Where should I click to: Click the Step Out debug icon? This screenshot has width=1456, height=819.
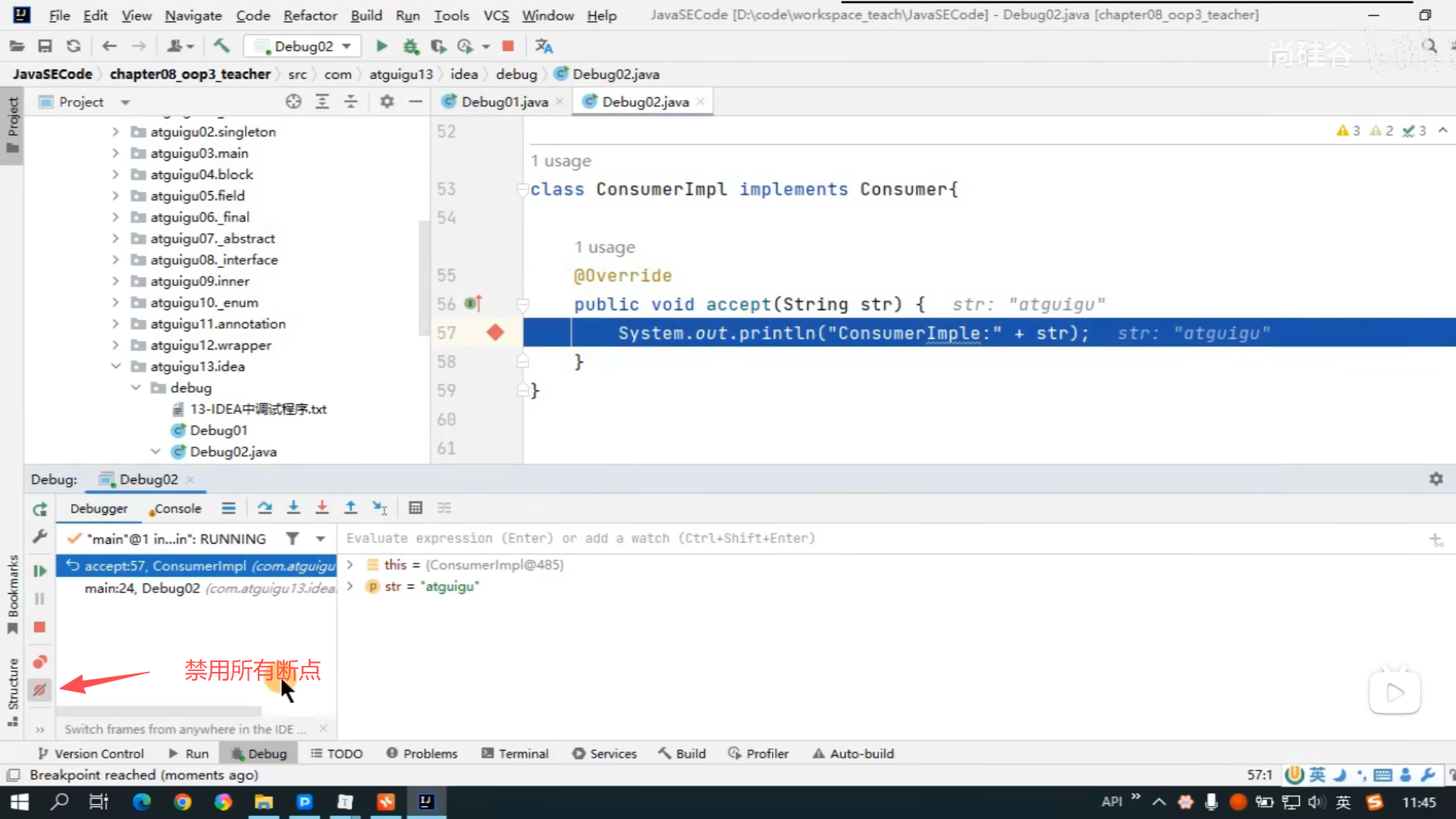[350, 508]
